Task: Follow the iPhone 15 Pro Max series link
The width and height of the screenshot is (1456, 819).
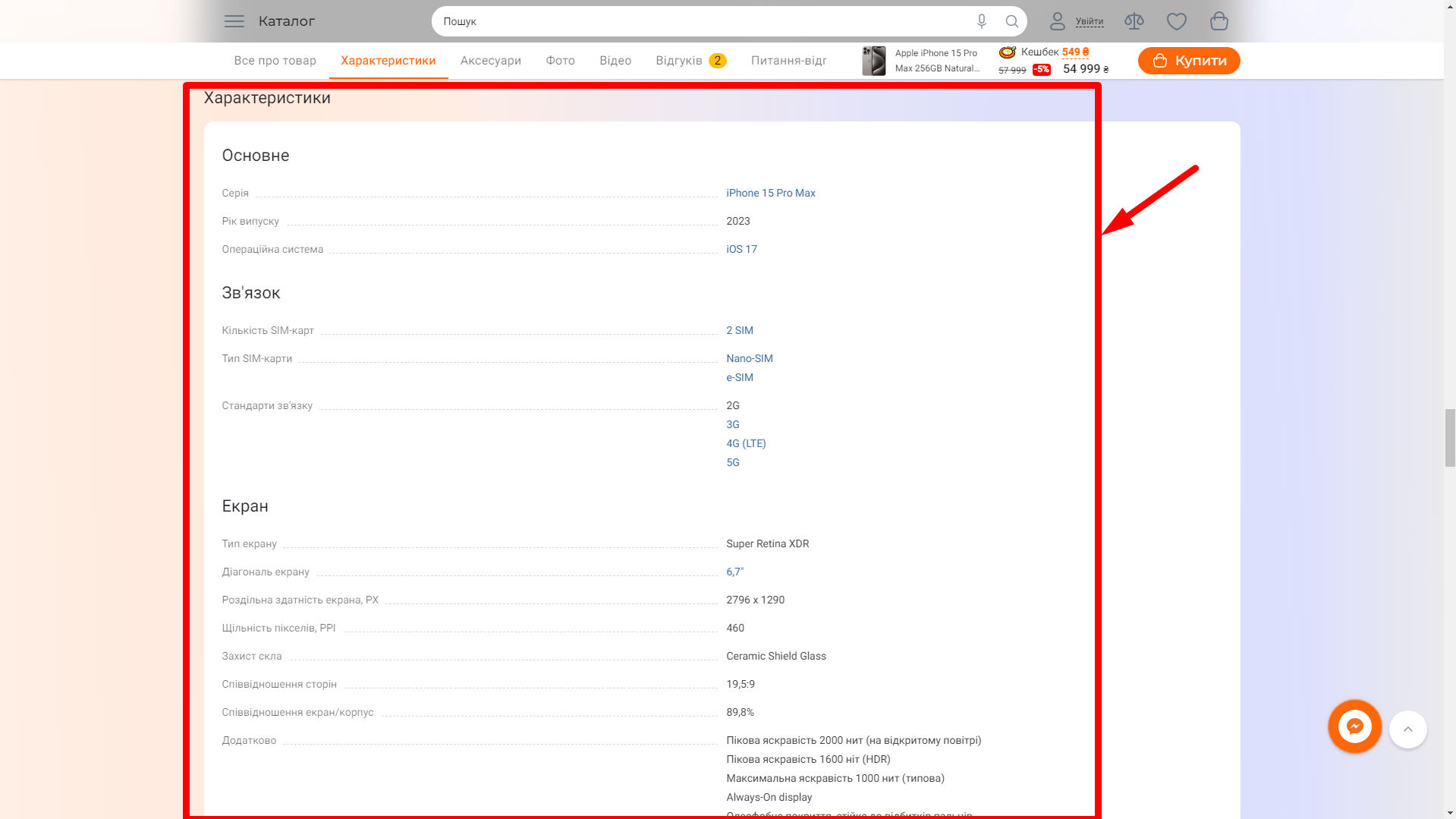Action: [770, 193]
